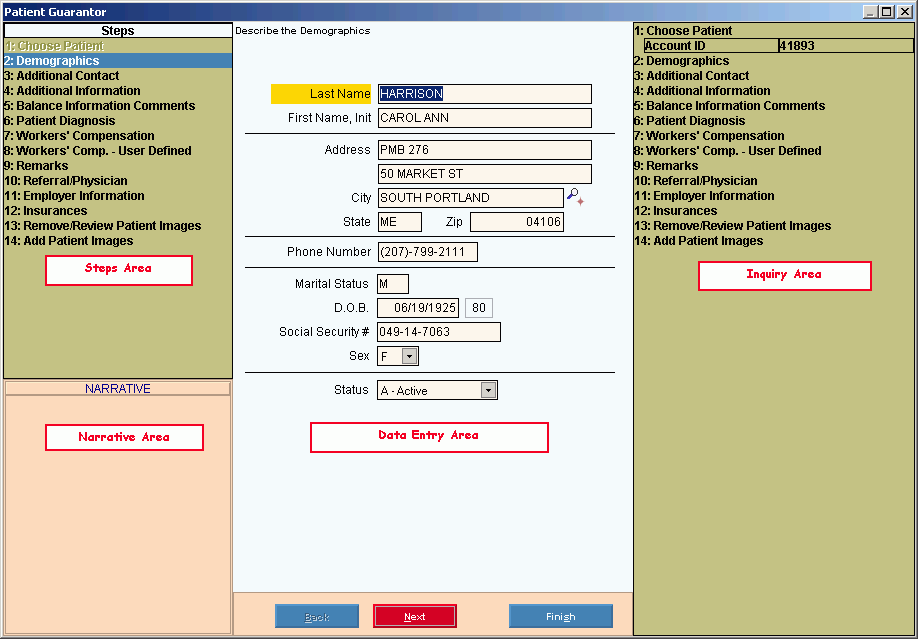This screenshot has height=639, width=918.
Task: Click 12: Insurances in Inquiry area
Action: (x=676, y=211)
